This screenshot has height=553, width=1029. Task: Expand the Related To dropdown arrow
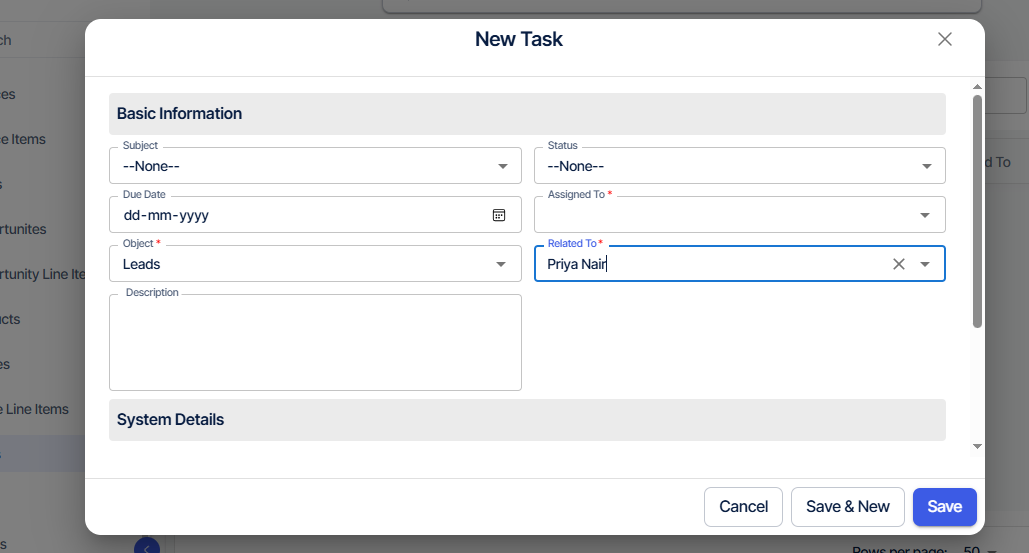925,264
